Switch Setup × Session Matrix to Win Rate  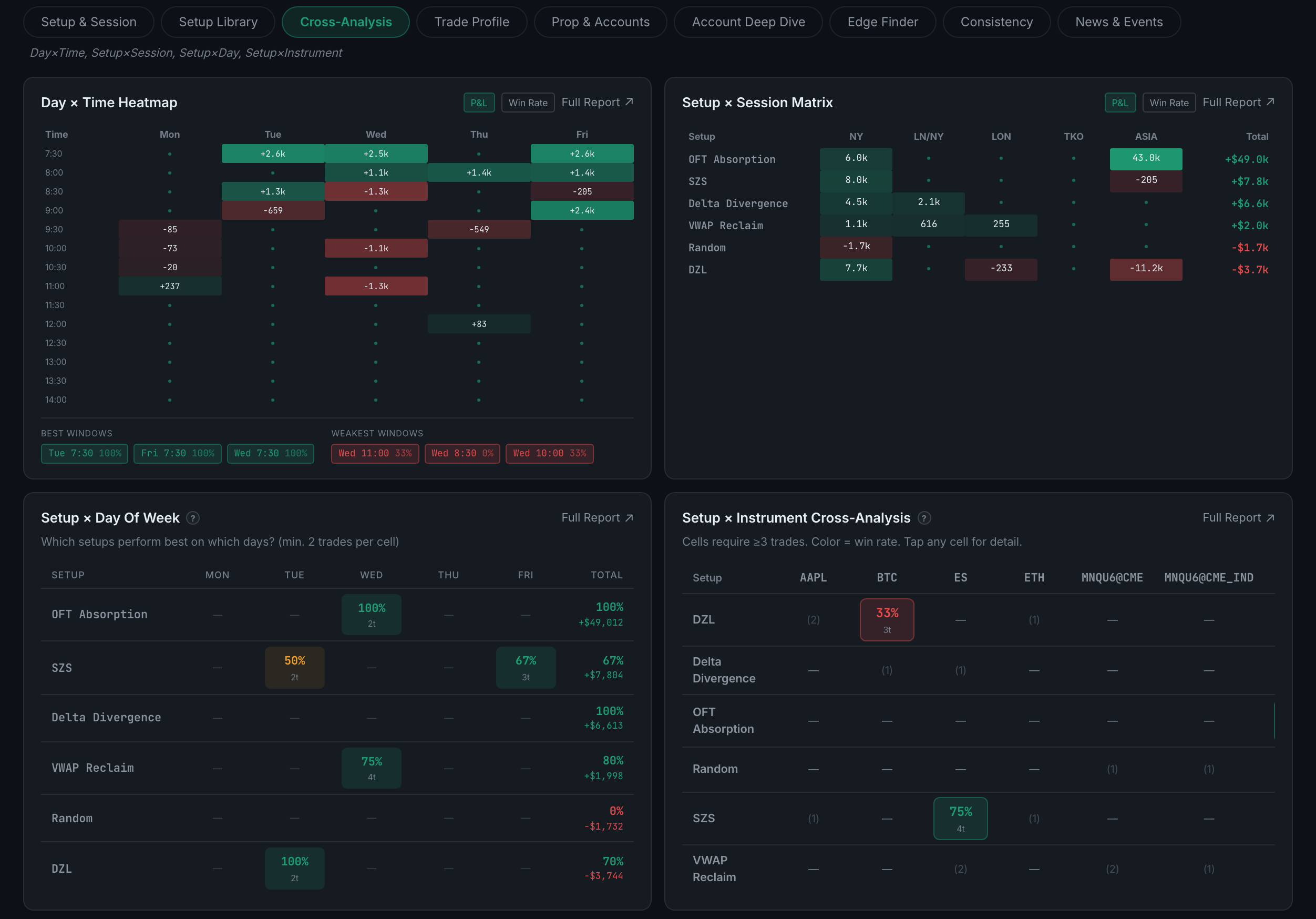click(x=1169, y=103)
